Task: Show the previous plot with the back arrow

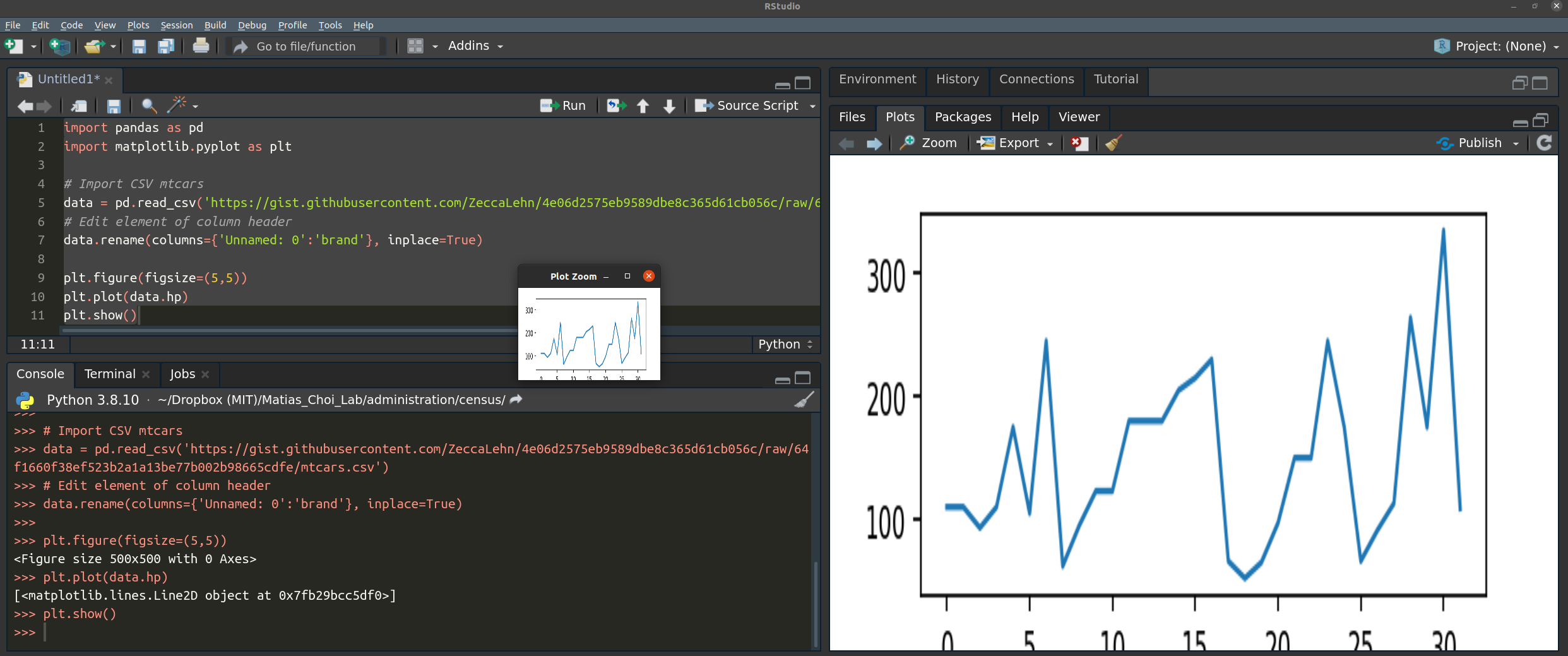Action: click(846, 143)
